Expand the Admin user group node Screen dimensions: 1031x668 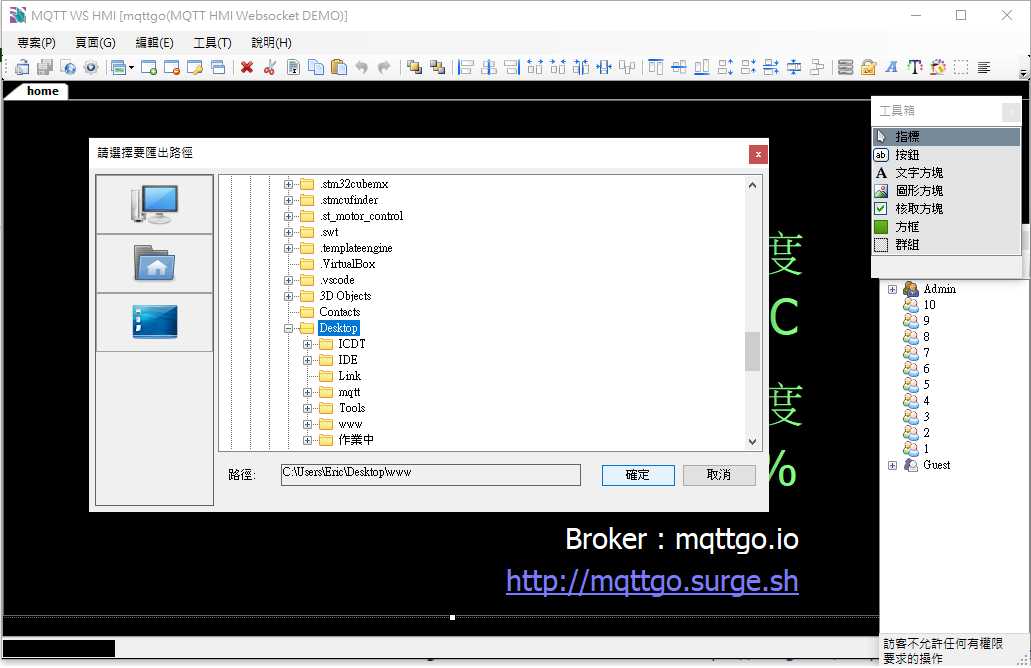click(892, 289)
